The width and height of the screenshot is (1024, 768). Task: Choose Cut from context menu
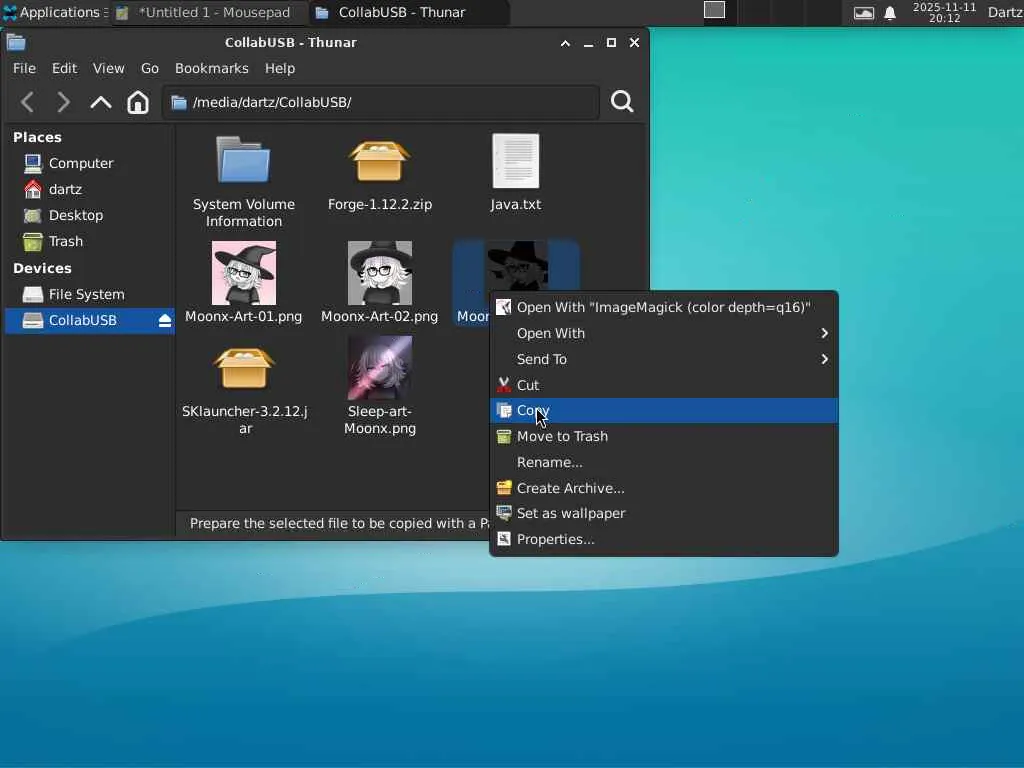[x=664, y=385]
